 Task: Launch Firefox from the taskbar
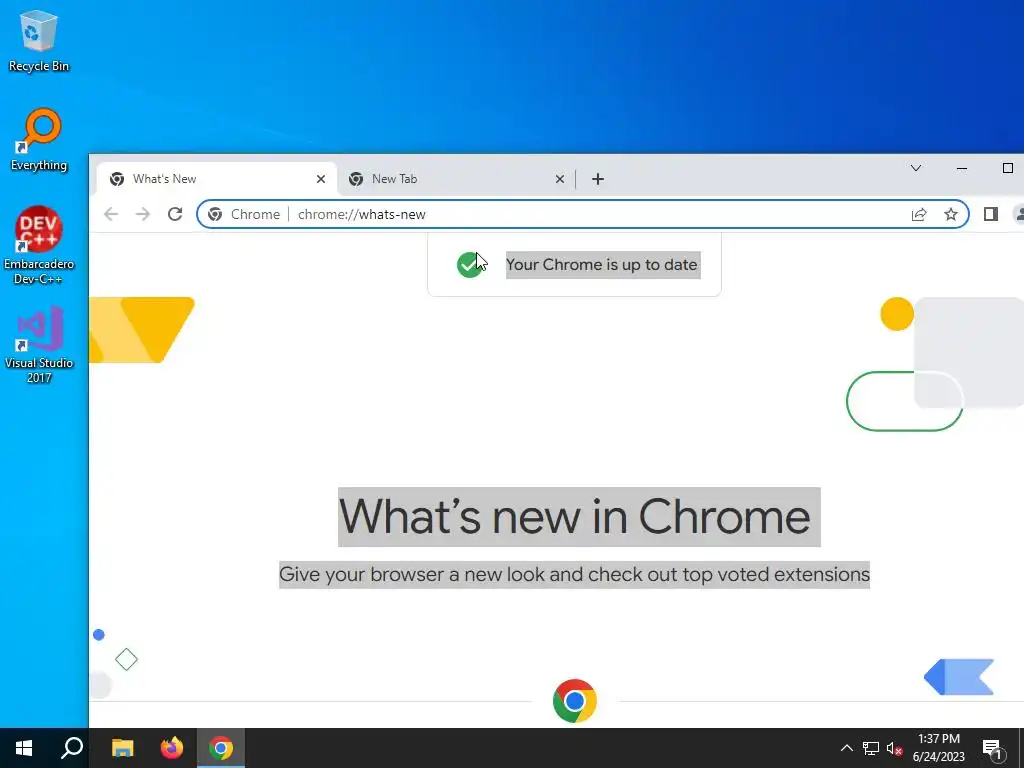172,748
